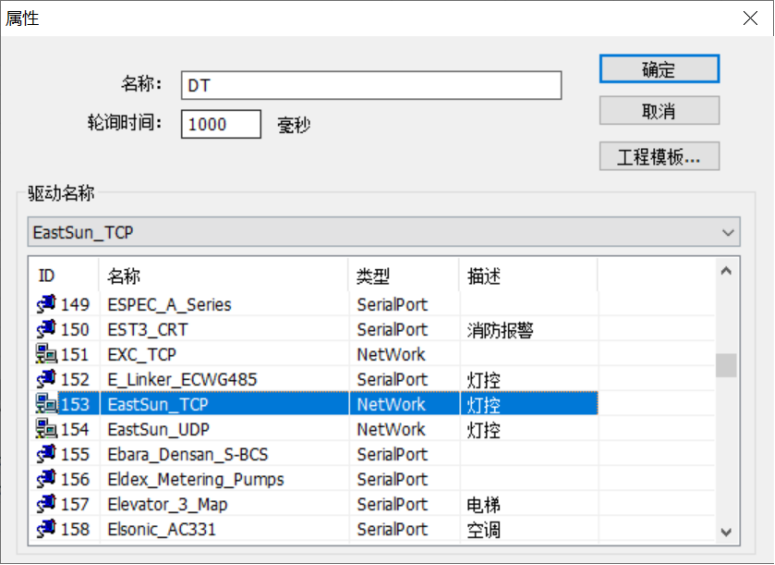Select driver Ebara_Densan_S-BCS
This screenshot has width=775, height=565.
[188, 454]
